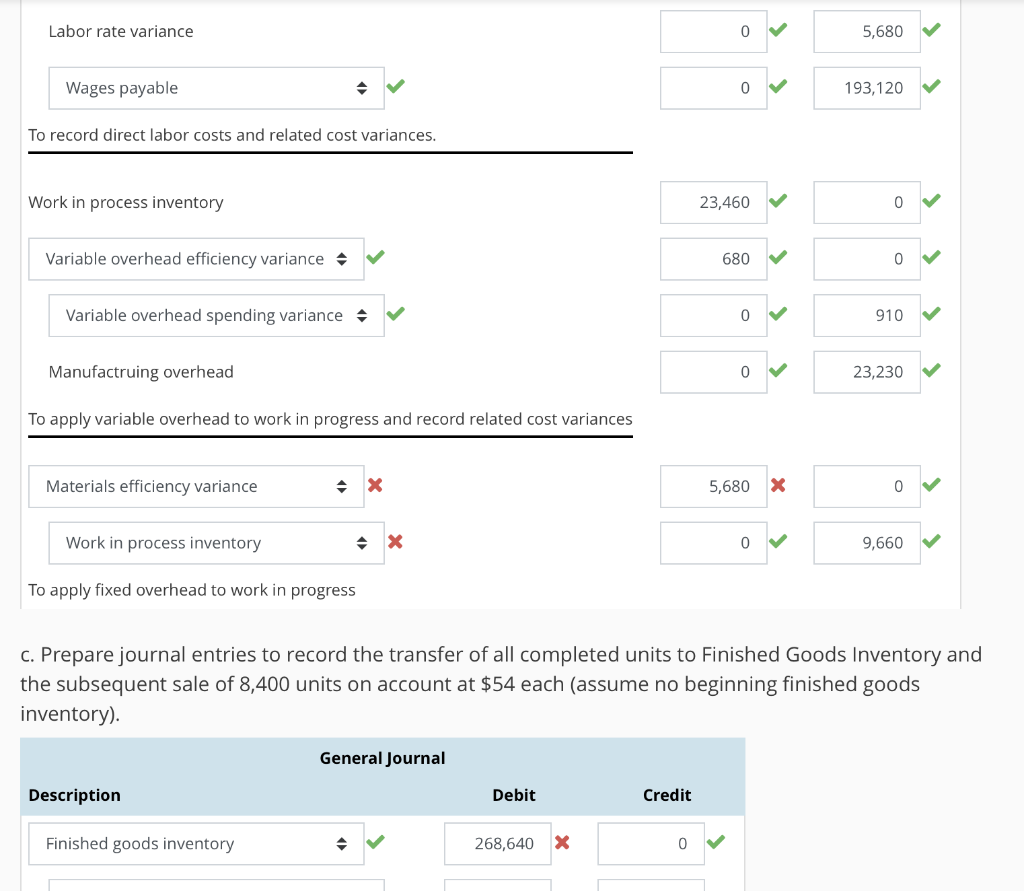The image size is (1024, 891).
Task: Click the green checkmark beside Wages payable
Action: 395,87
